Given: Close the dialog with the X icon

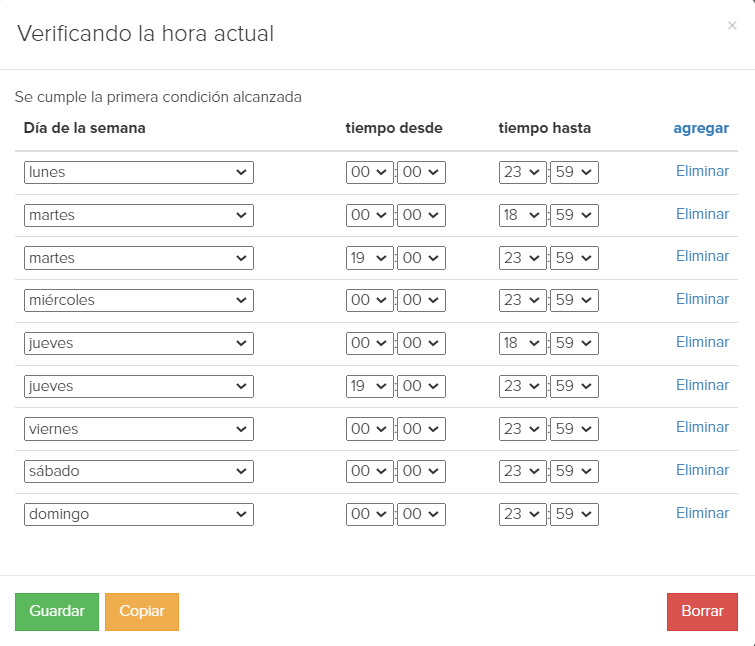Looking at the screenshot, I should [732, 26].
